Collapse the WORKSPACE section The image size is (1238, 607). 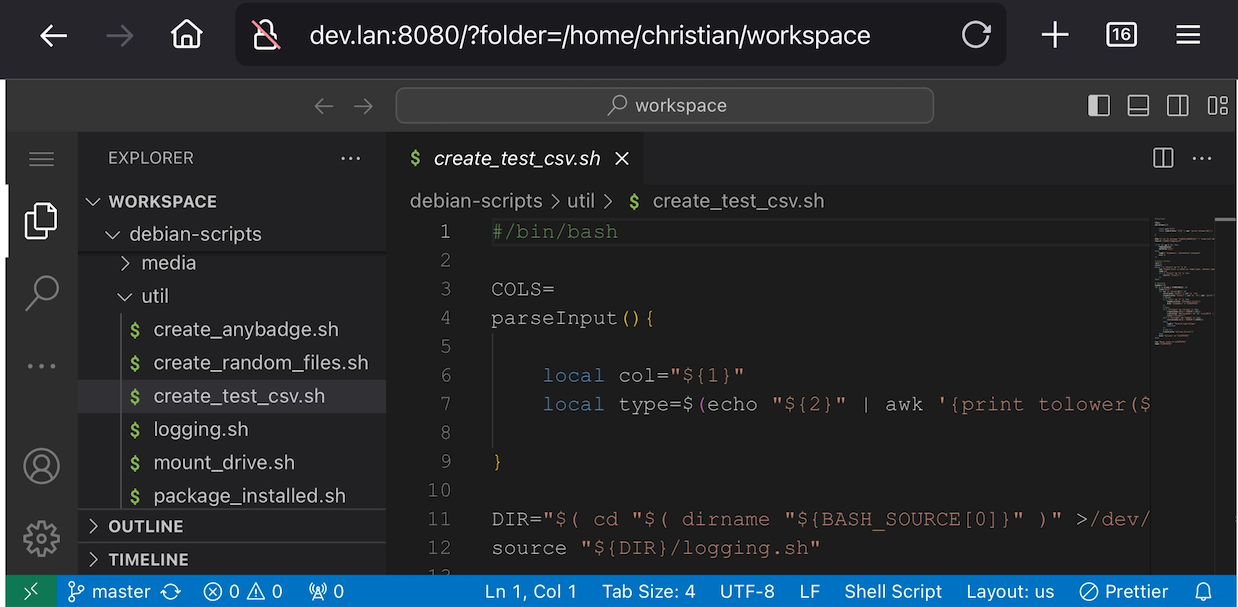232,201
